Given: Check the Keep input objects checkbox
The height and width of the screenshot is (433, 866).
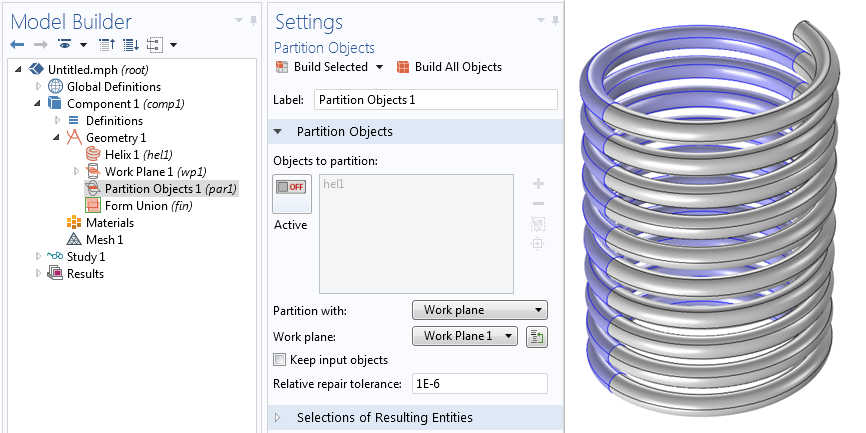Looking at the screenshot, I should pos(281,360).
